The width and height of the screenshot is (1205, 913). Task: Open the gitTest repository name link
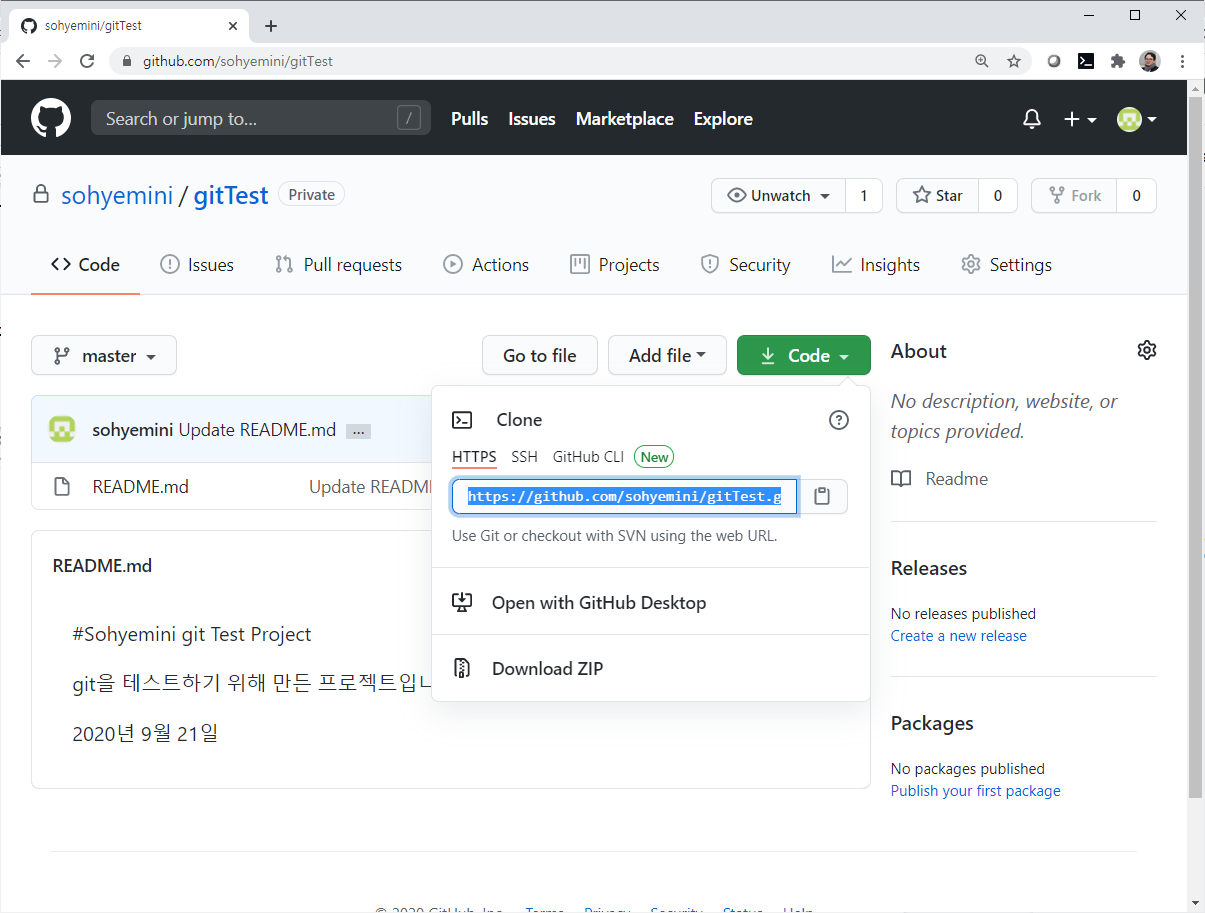click(231, 195)
